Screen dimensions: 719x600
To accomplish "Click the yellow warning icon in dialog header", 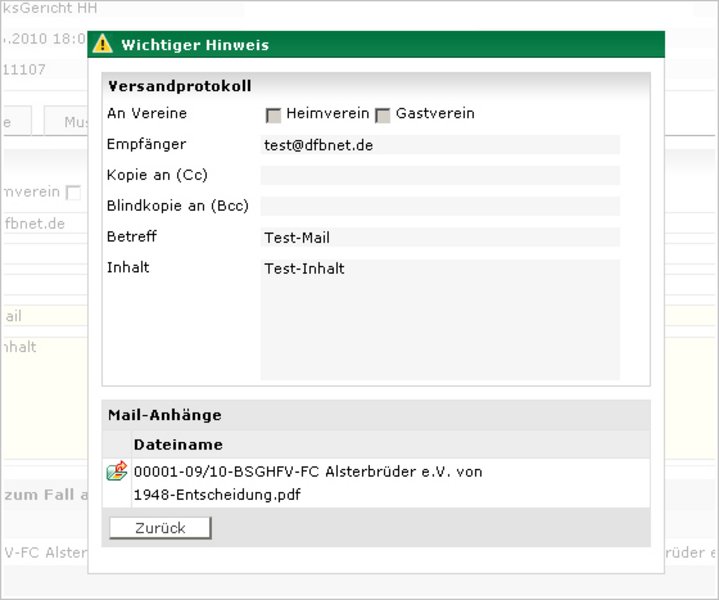I will [x=103, y=45].
